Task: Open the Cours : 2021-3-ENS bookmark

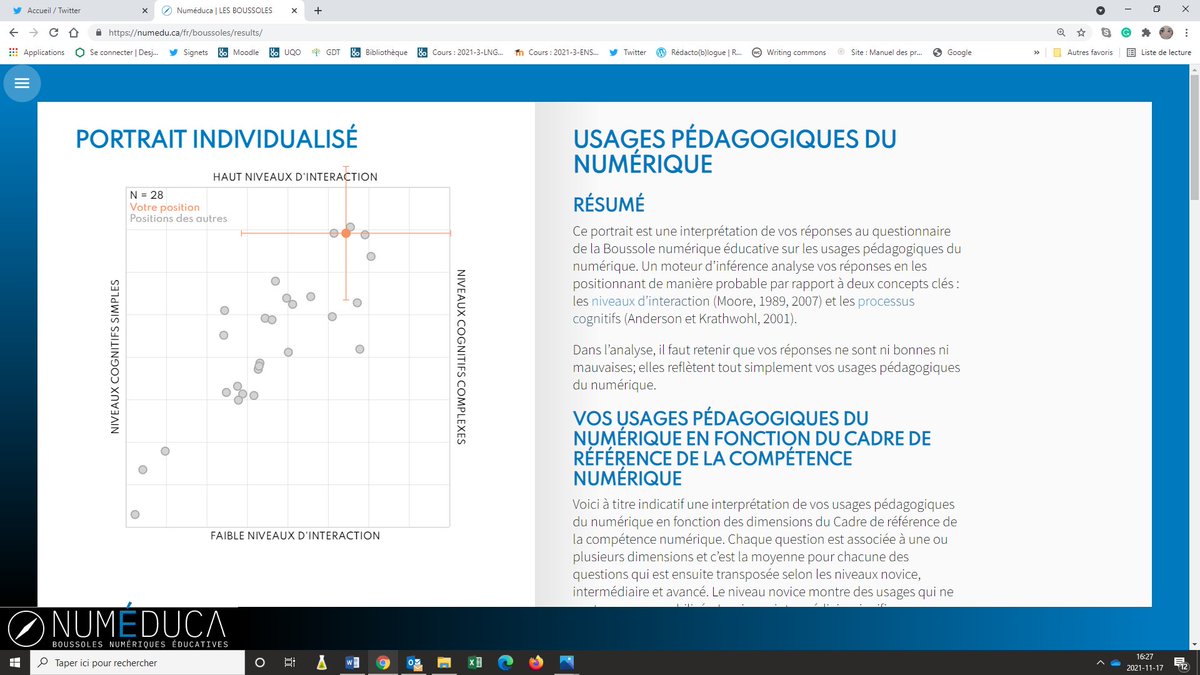Action: (x=557, y=52)
